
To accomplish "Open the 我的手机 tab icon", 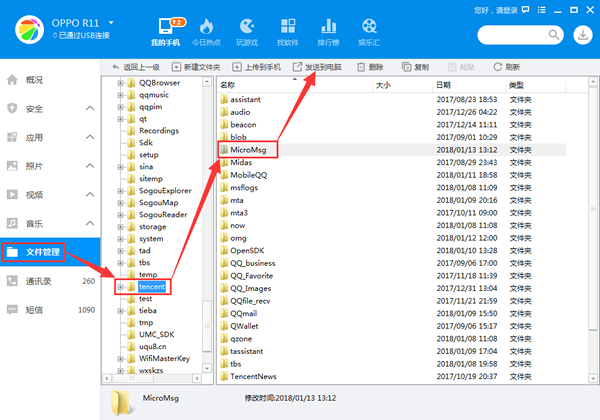I will pos(167,26).
